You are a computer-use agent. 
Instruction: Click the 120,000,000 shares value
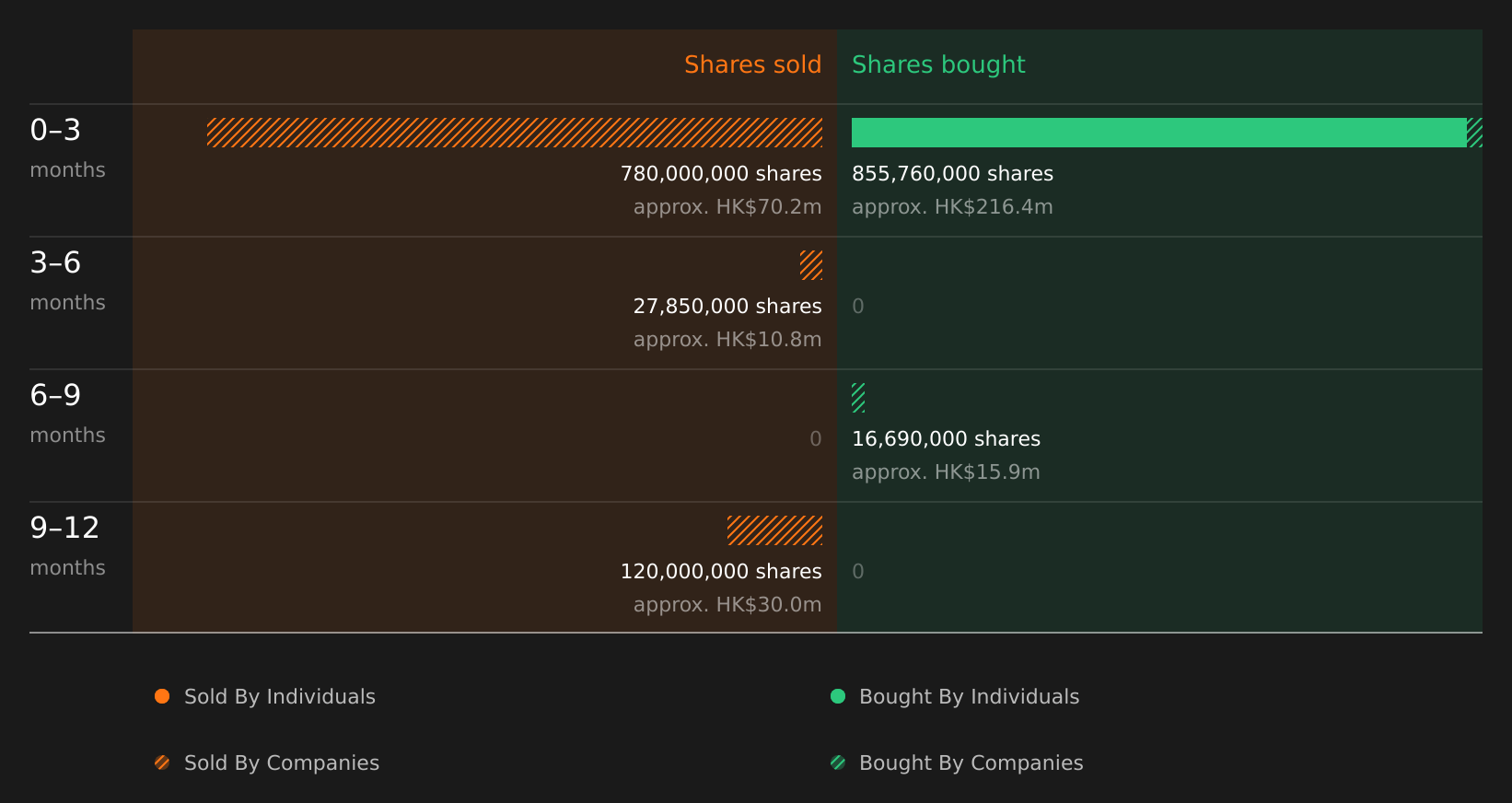click(721, 572)
